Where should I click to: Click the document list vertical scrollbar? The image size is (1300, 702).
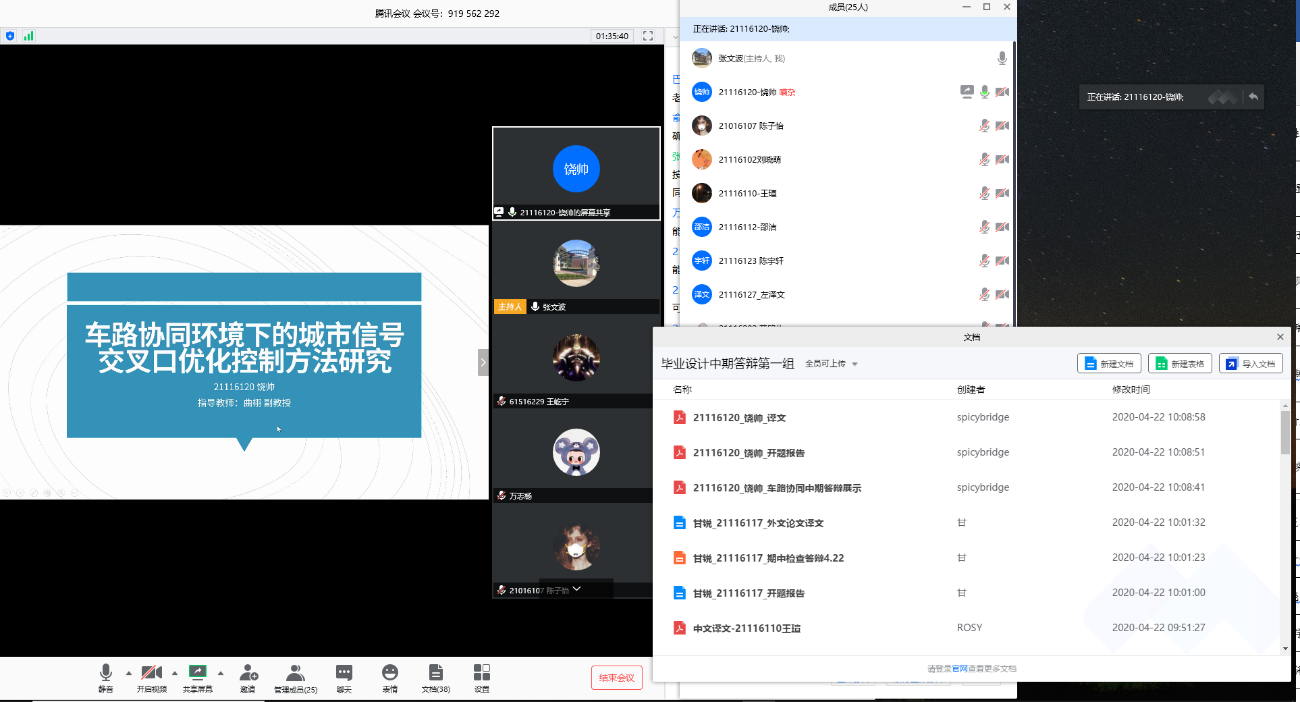(x=1285, y=432)
